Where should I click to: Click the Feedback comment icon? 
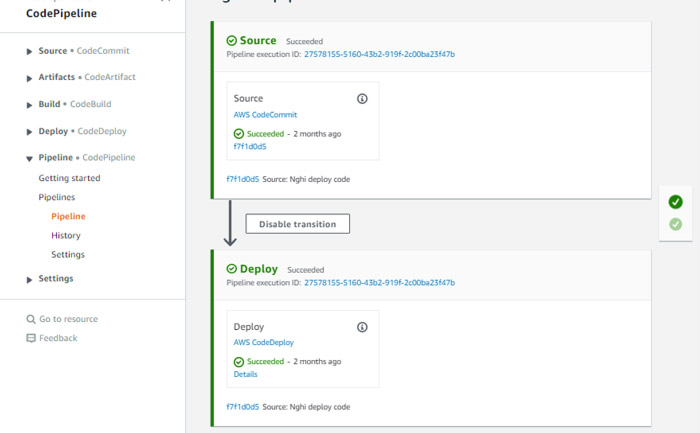pos(31,338)
